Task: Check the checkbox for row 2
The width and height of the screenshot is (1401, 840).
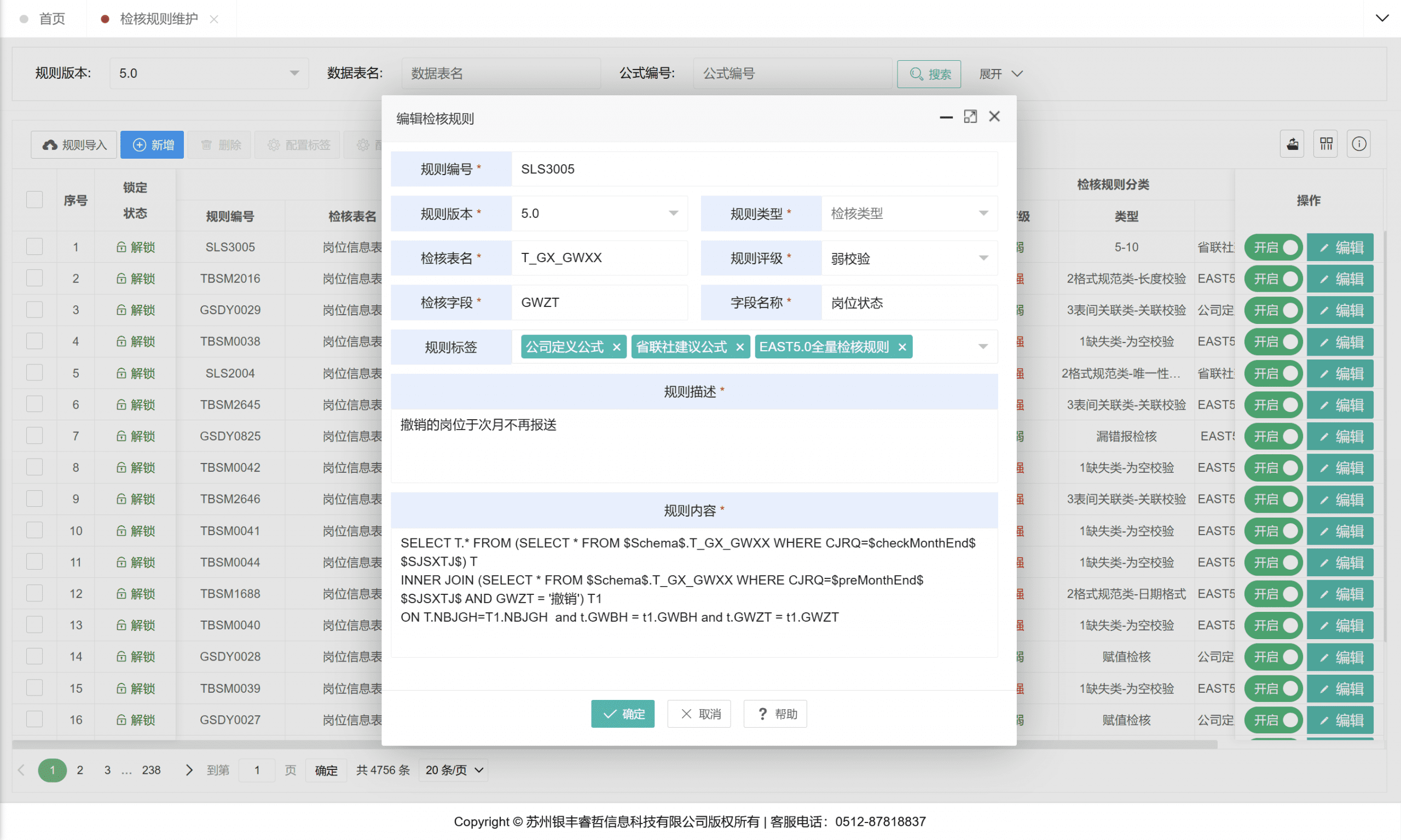Action: click(34, 279)
